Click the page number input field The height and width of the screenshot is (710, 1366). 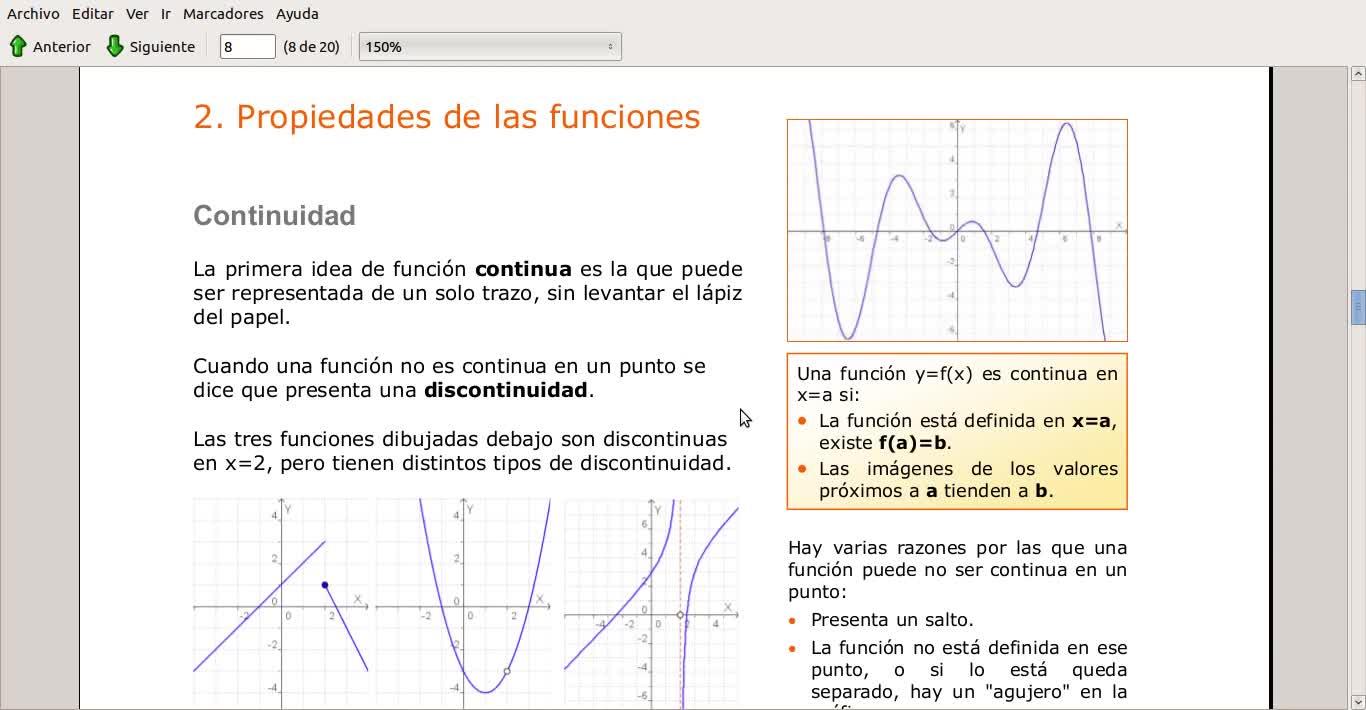[x=247, y=46]
